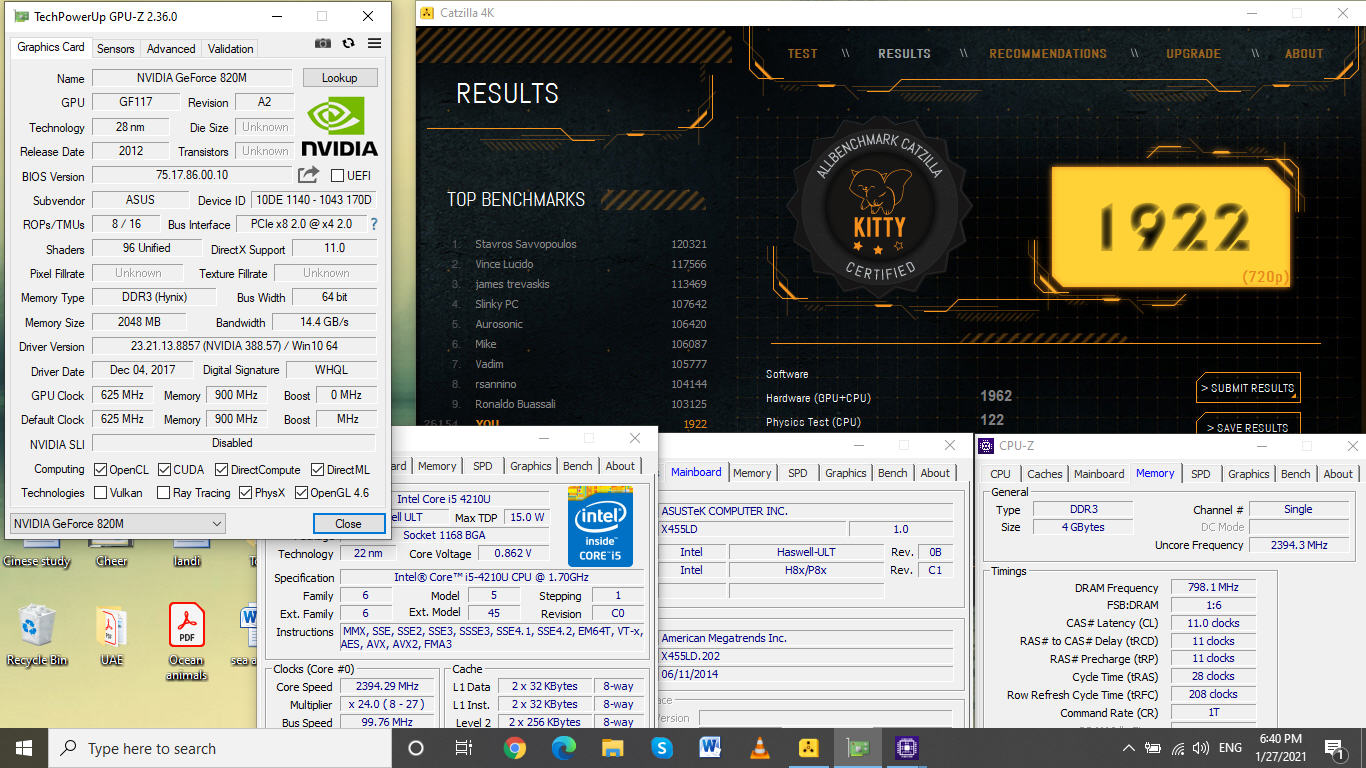The height and width of the screenshot is (768, 1366).
Task: Toggle Ray Tracing checkbox
Action: click(x=163, y=493)
